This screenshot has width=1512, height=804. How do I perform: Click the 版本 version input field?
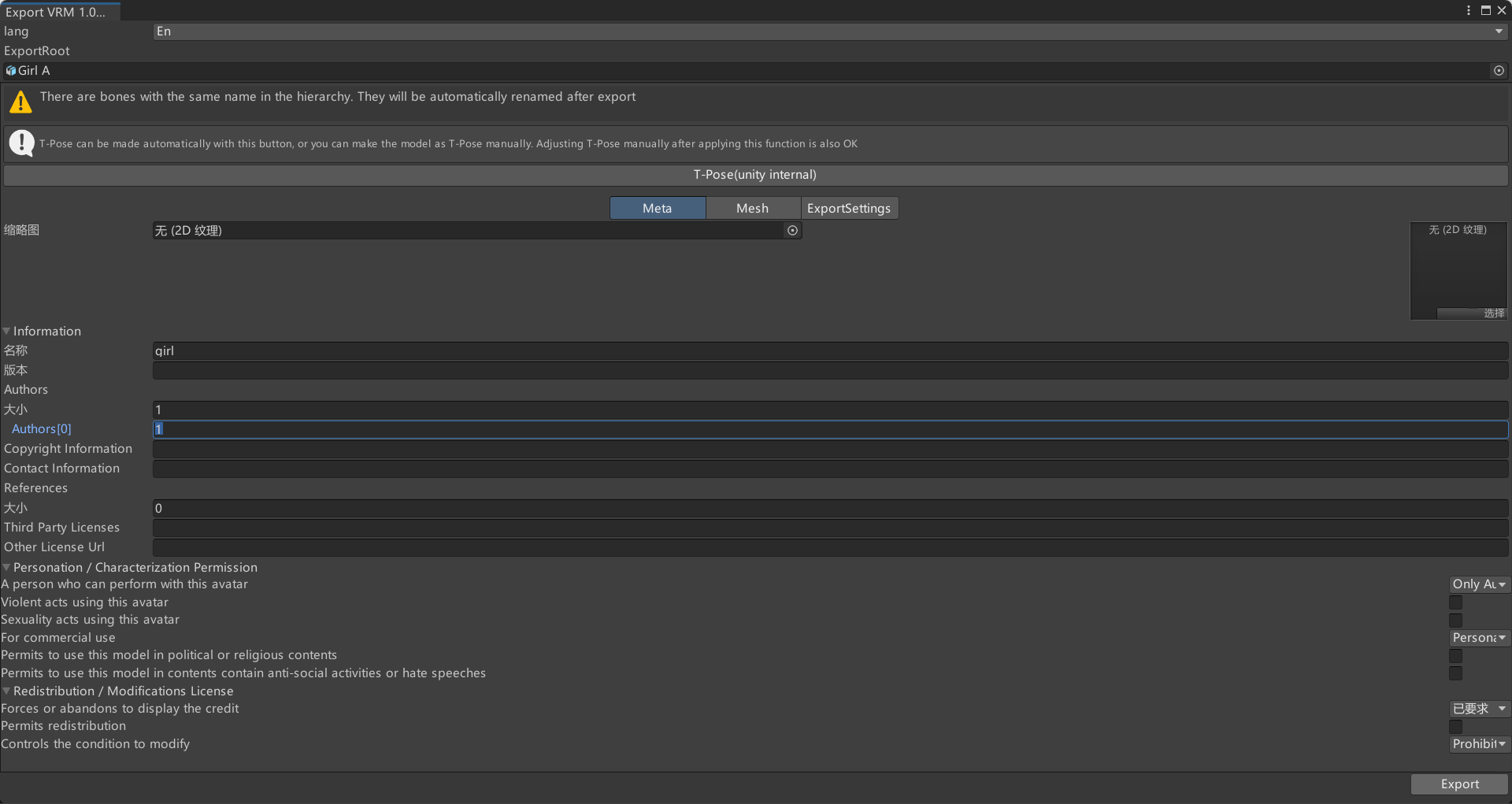[x=830, y=371]
